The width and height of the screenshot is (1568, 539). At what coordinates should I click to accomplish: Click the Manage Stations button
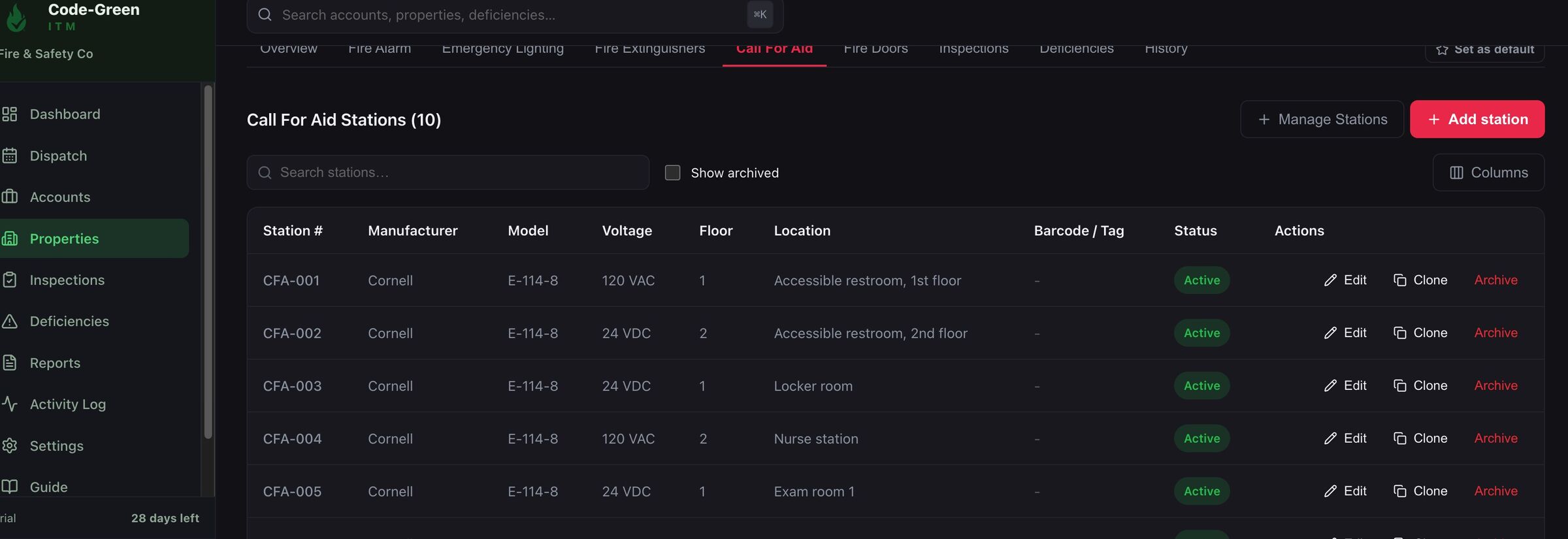coord(1322,119)
